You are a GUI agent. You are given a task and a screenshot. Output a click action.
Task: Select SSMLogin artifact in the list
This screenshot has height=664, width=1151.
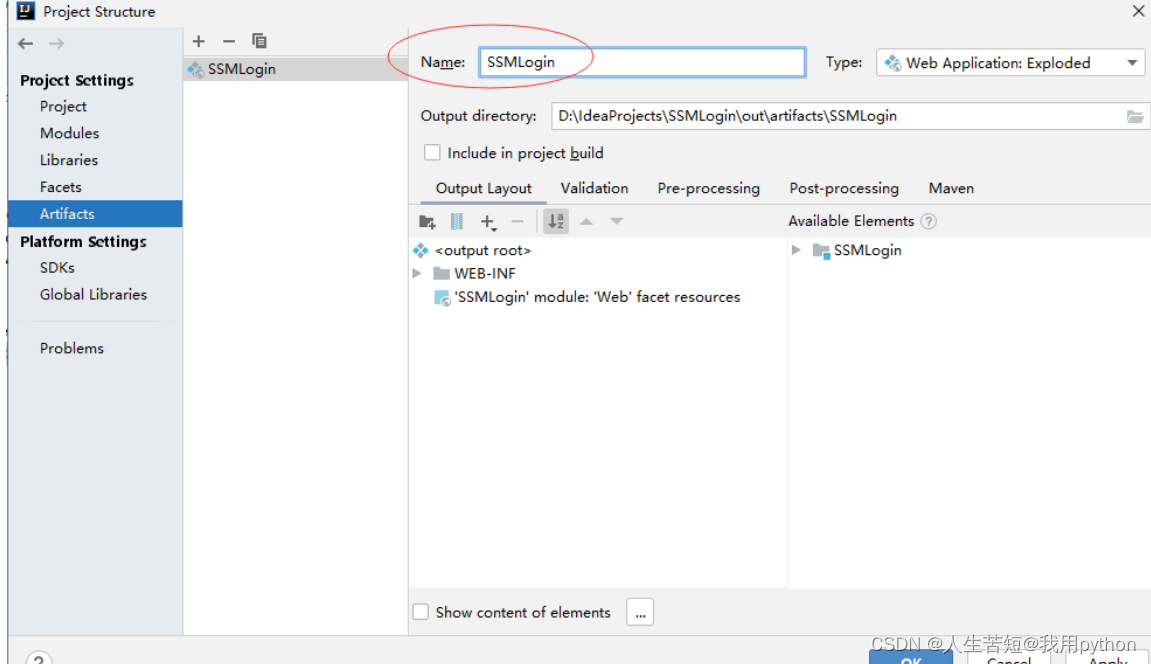(295, 69)
